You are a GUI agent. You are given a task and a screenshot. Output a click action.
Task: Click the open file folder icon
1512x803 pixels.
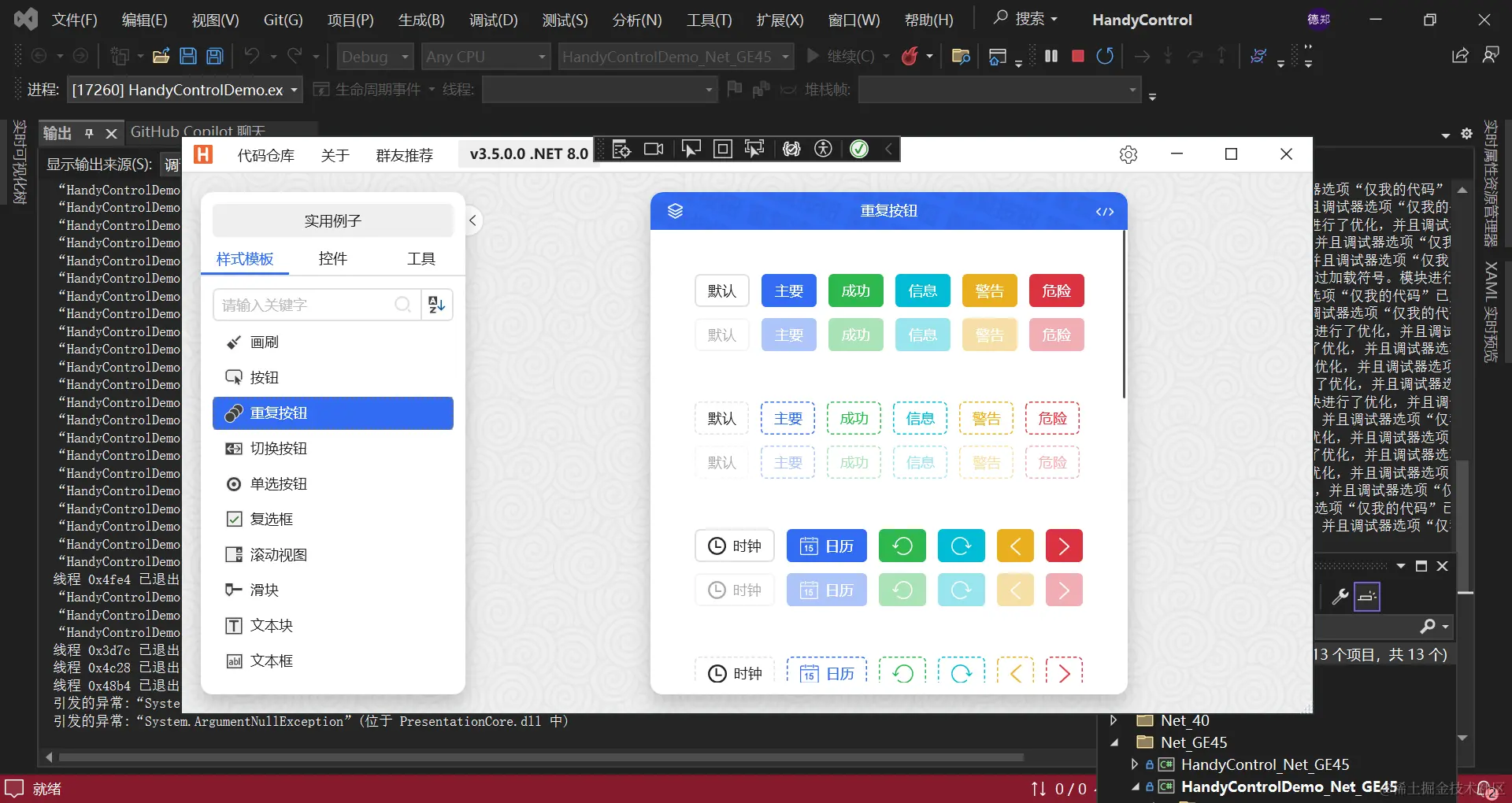click(161, 56)
